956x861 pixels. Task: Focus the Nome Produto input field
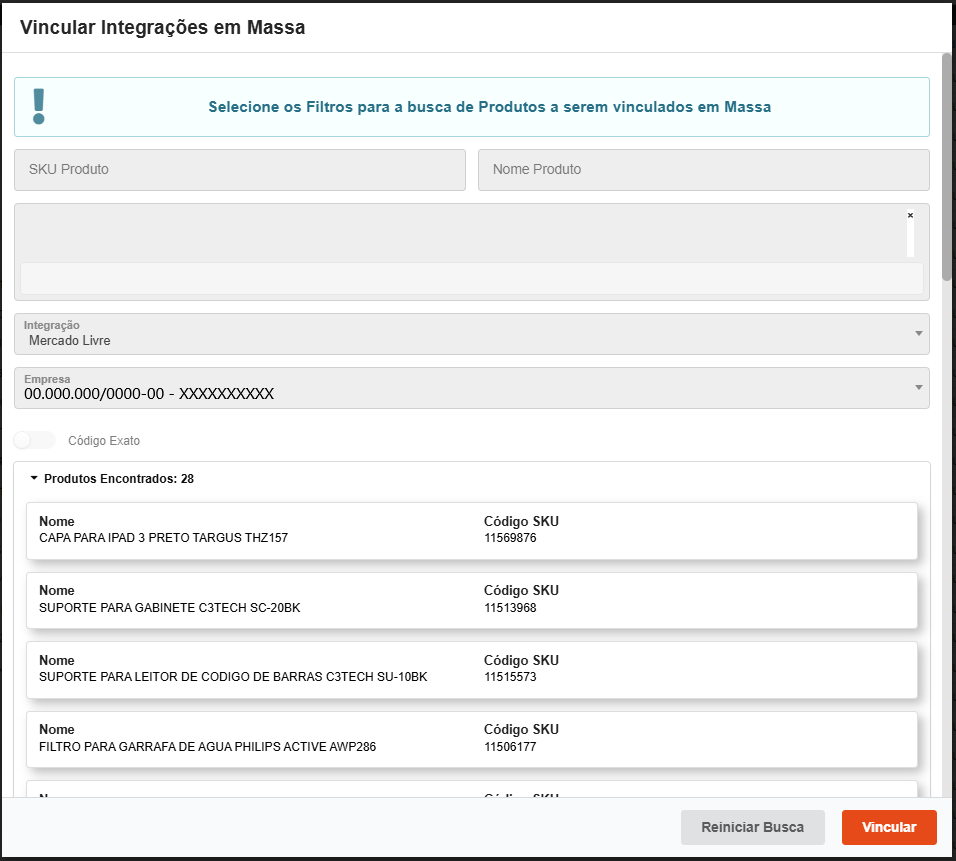[x=703, y=170]
